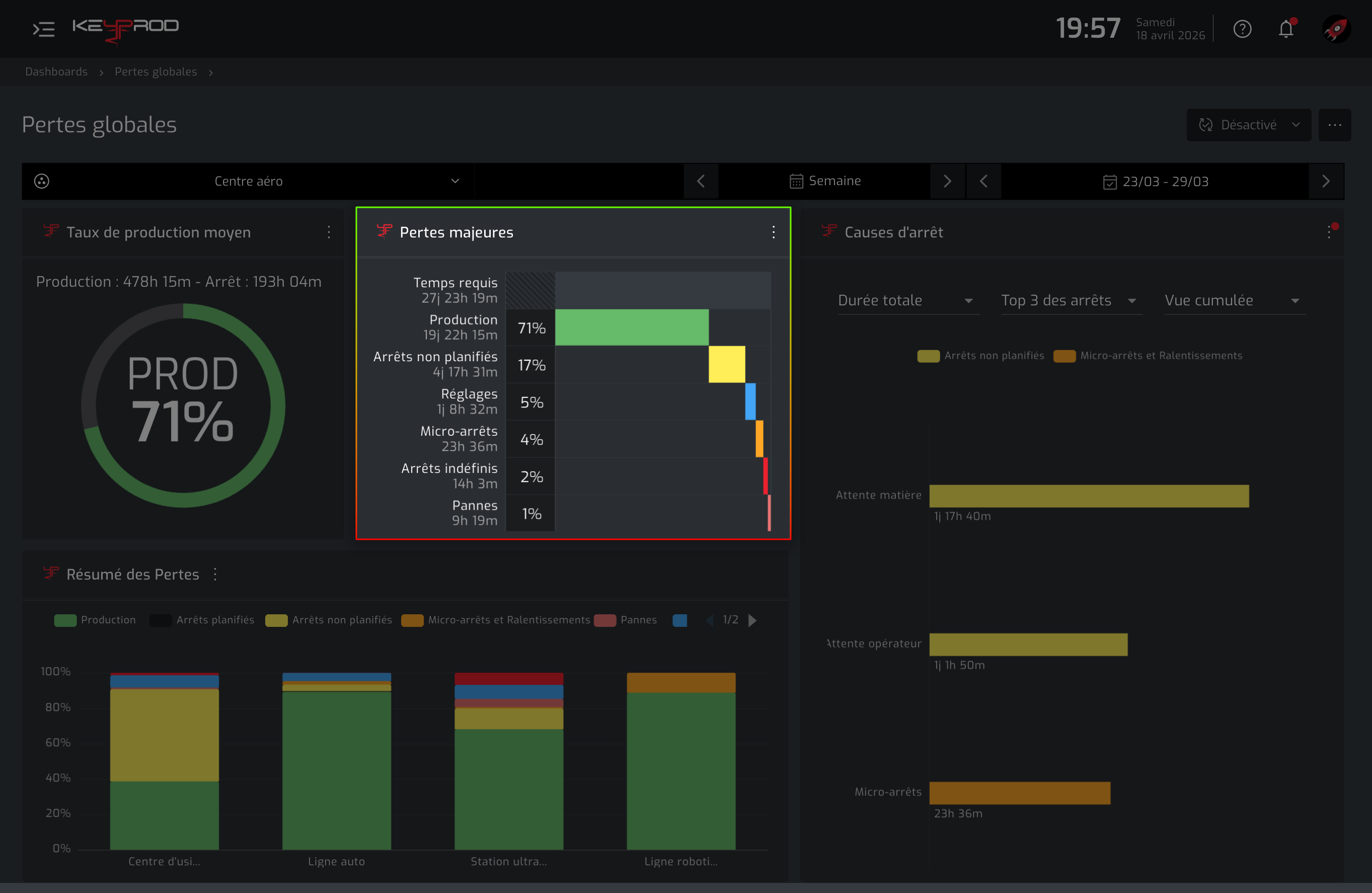The width and height of the screenshot is (1372, 893).
Task: Open the Désactivé auto-refresh dropdown
Action: click(1249, 125)
